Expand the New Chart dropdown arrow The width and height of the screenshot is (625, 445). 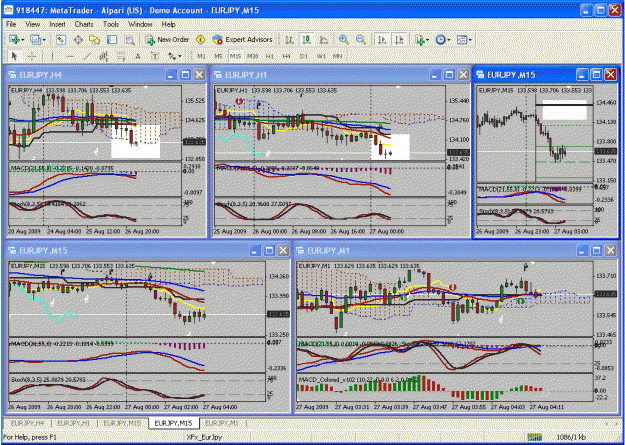pos(23,40)
